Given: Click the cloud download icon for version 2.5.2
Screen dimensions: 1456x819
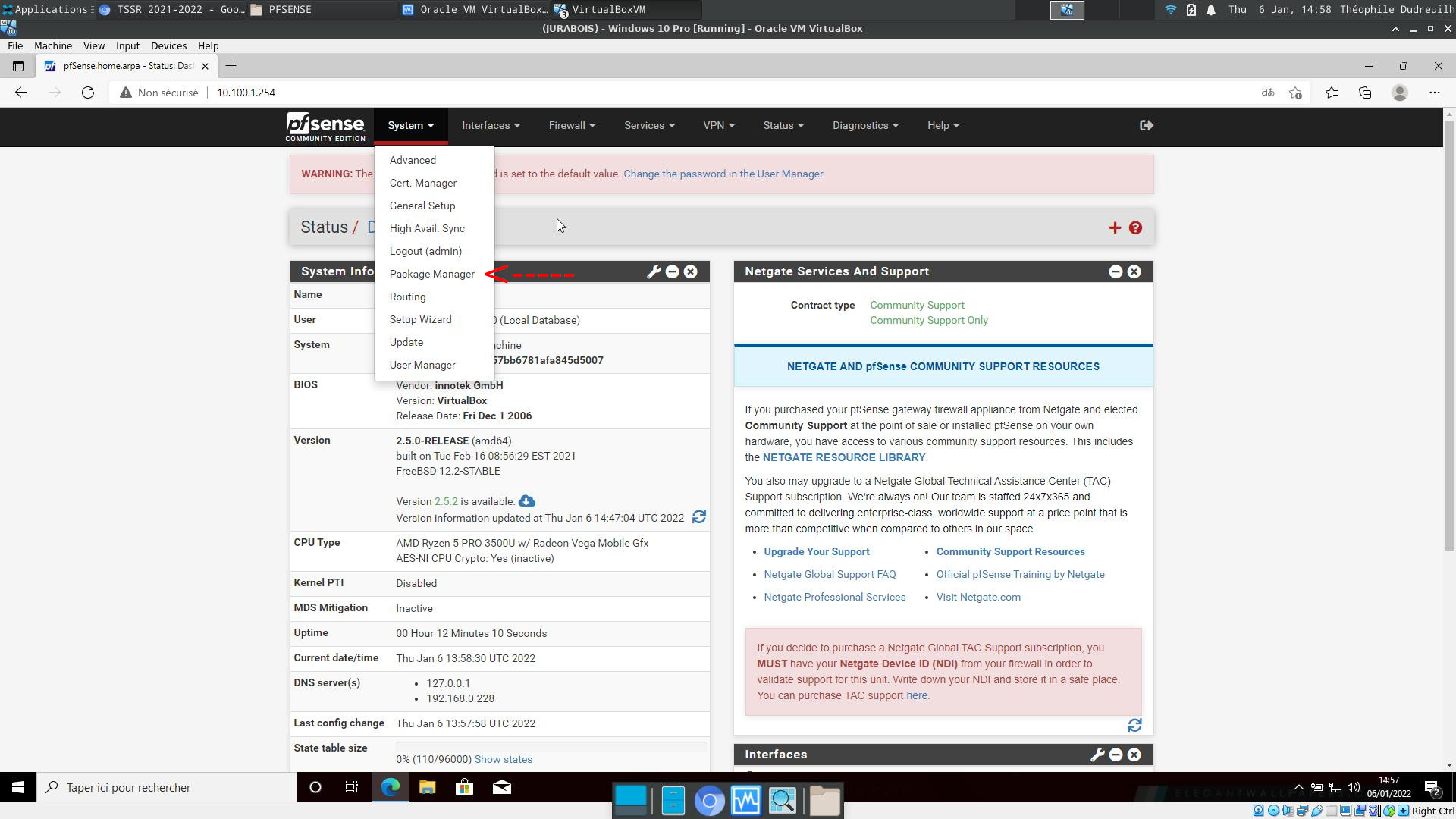Looking at the screenshot, I should click(527, 501).
